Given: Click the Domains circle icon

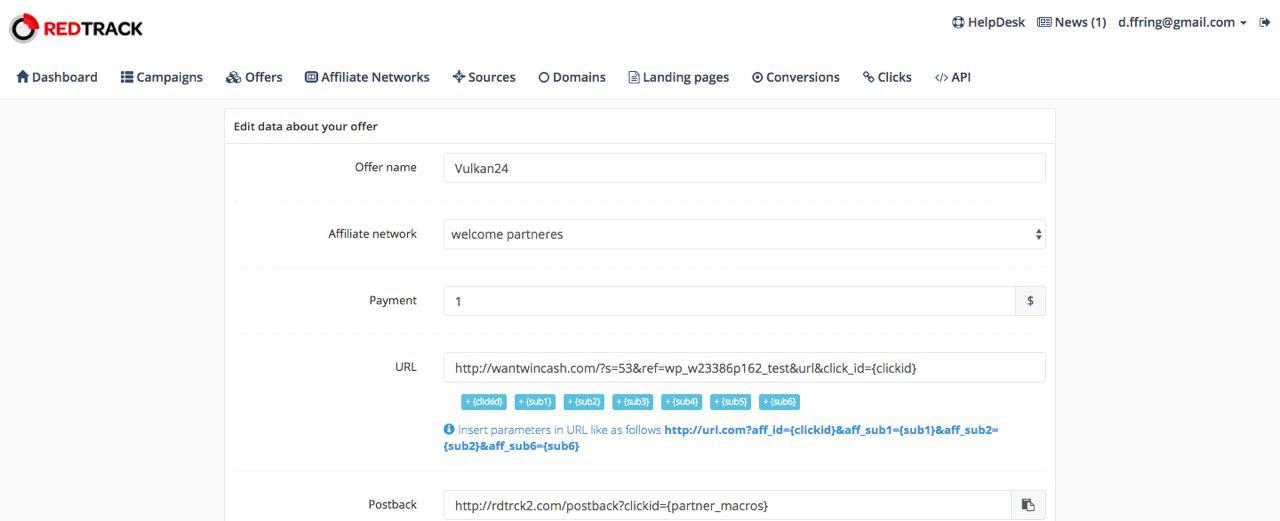Looking at the screenshot, I should click(544, 77).
